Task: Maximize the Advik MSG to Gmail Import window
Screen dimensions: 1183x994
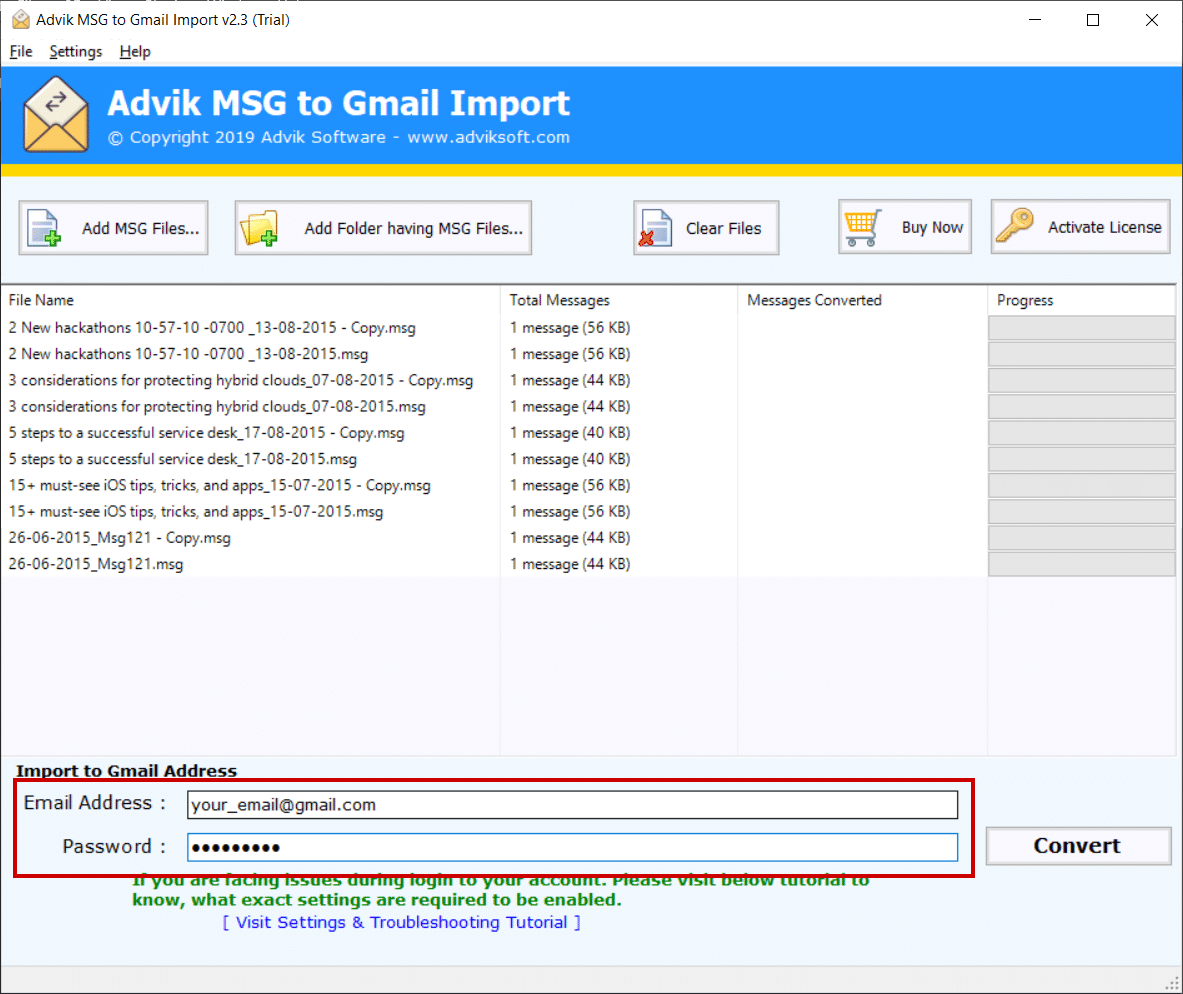Action: [x=1092, y=20]
